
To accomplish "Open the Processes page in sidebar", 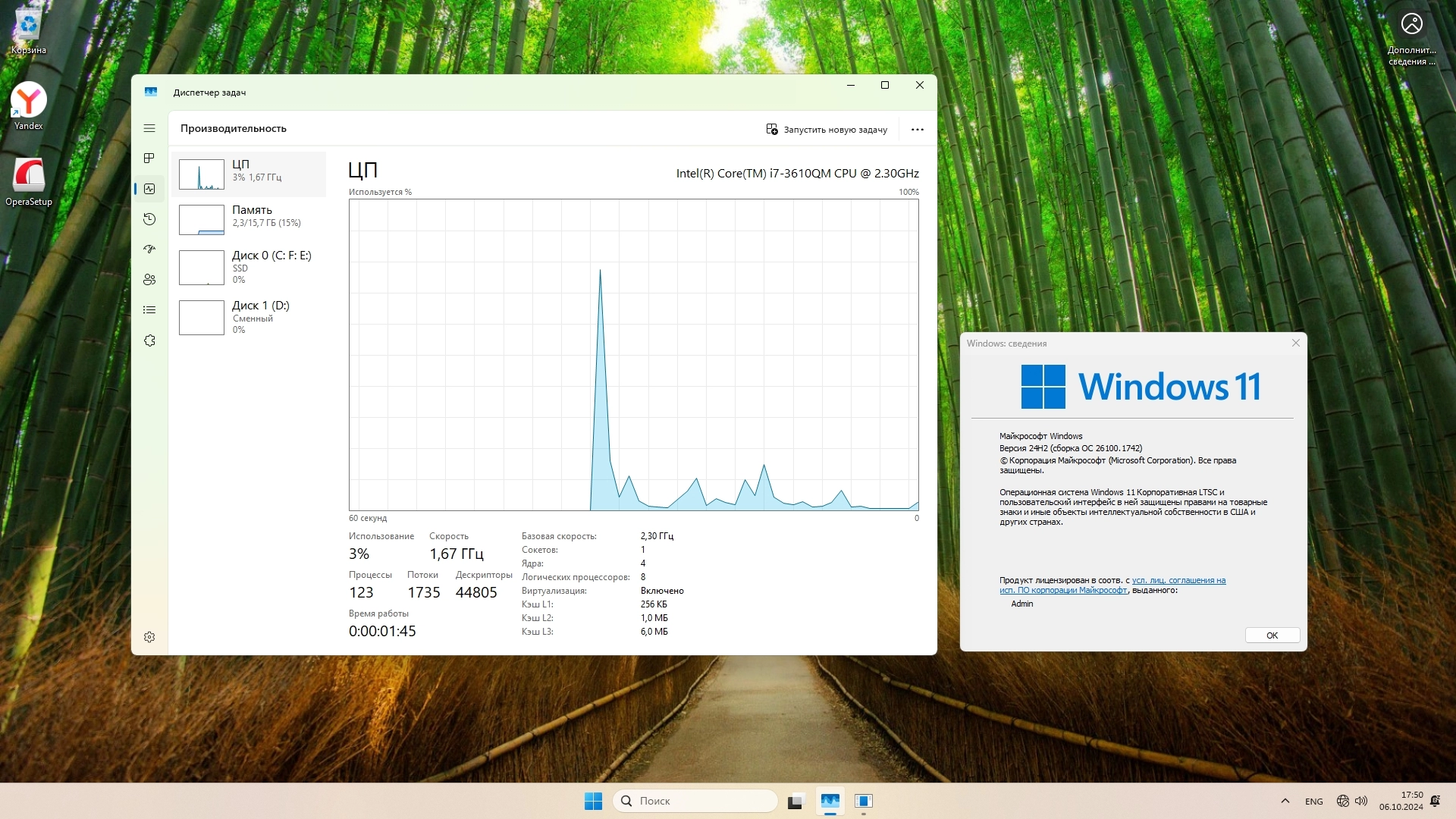I will click(149, 158).
